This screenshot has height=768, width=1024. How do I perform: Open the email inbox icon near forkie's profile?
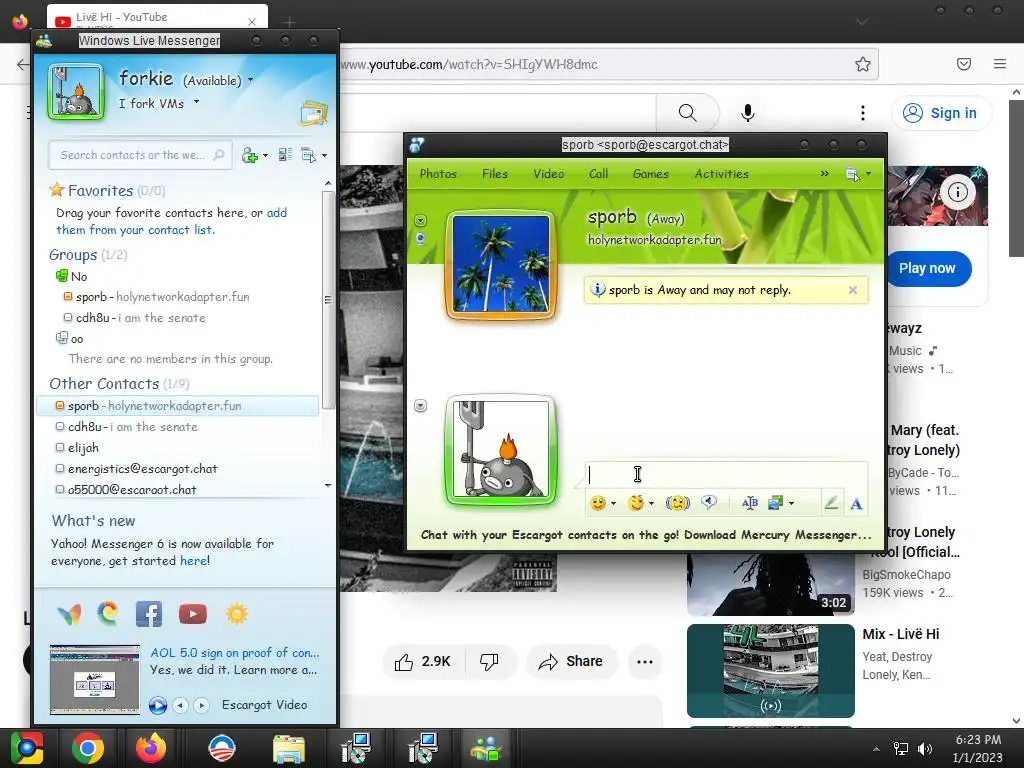pyautogui.click(x=313, y=113)
